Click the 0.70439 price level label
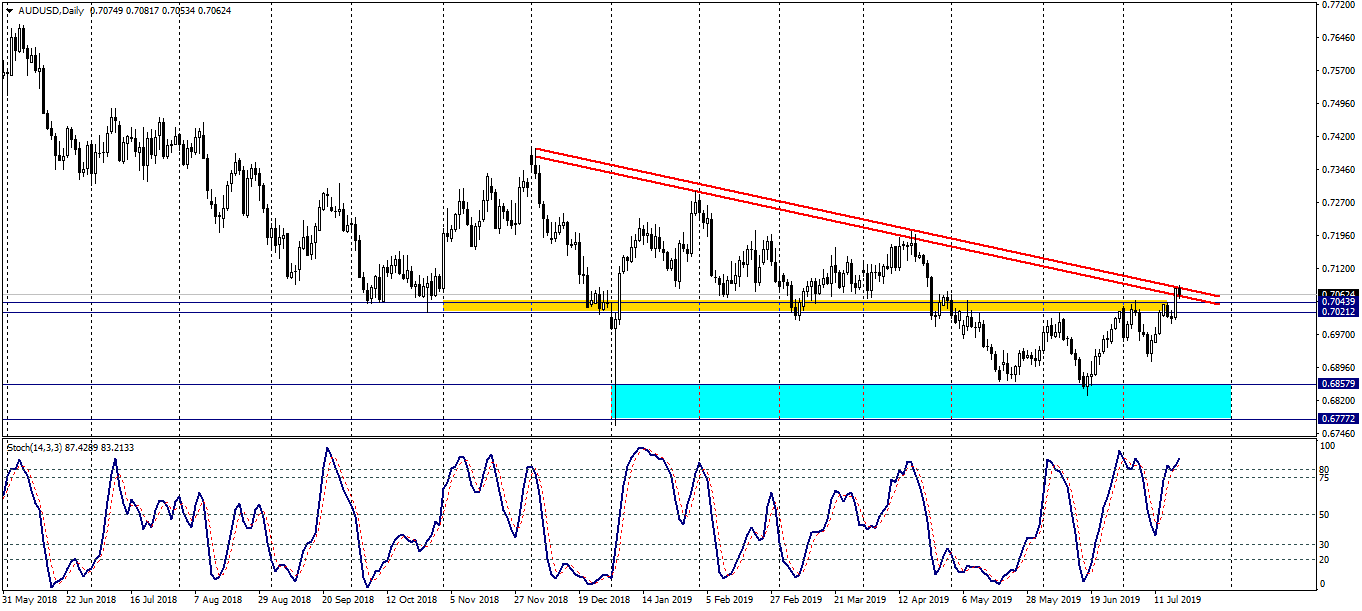The image size is (1362, 611). tap(1337, 302)
